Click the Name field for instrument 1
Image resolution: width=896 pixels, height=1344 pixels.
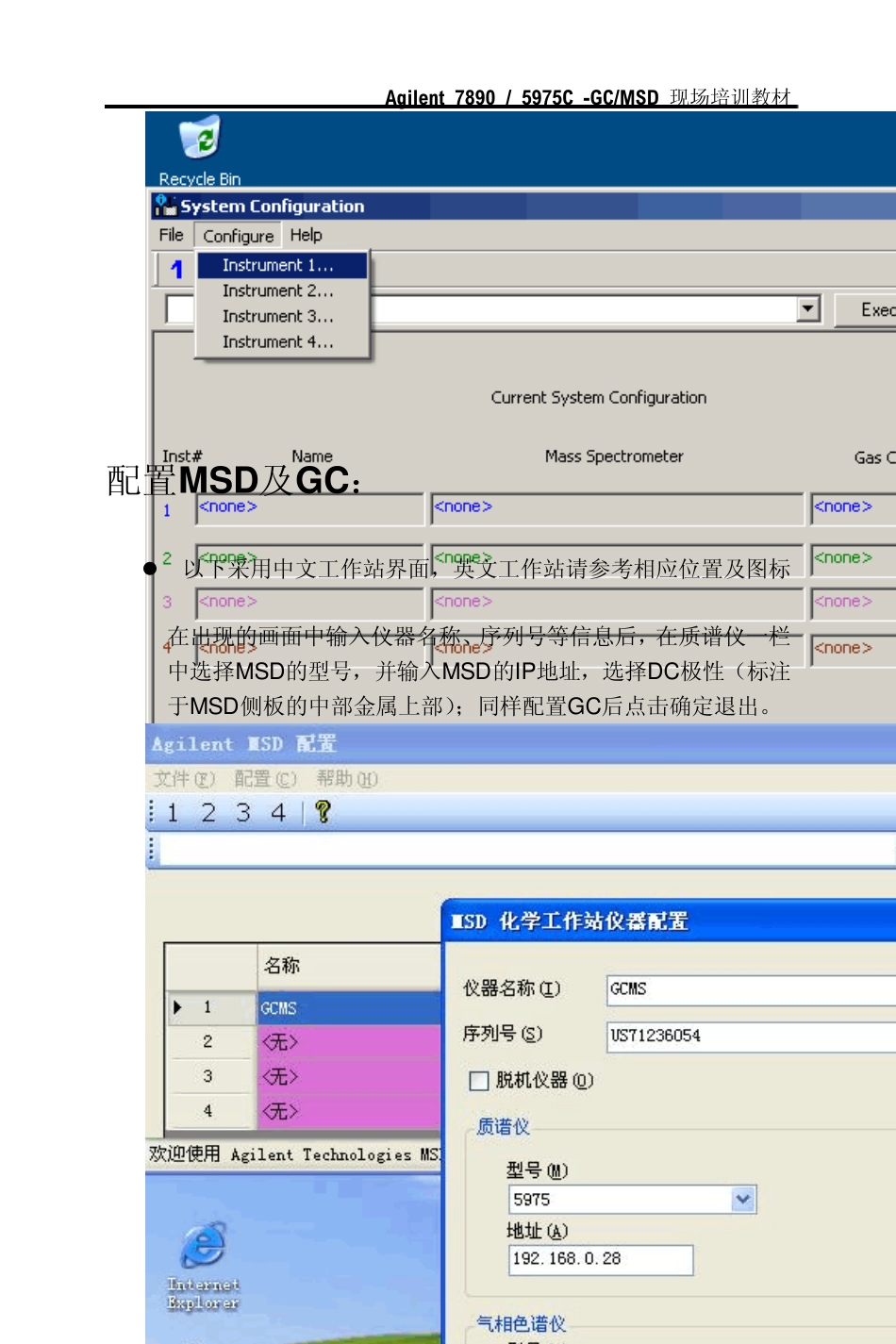tap(310, 508)
